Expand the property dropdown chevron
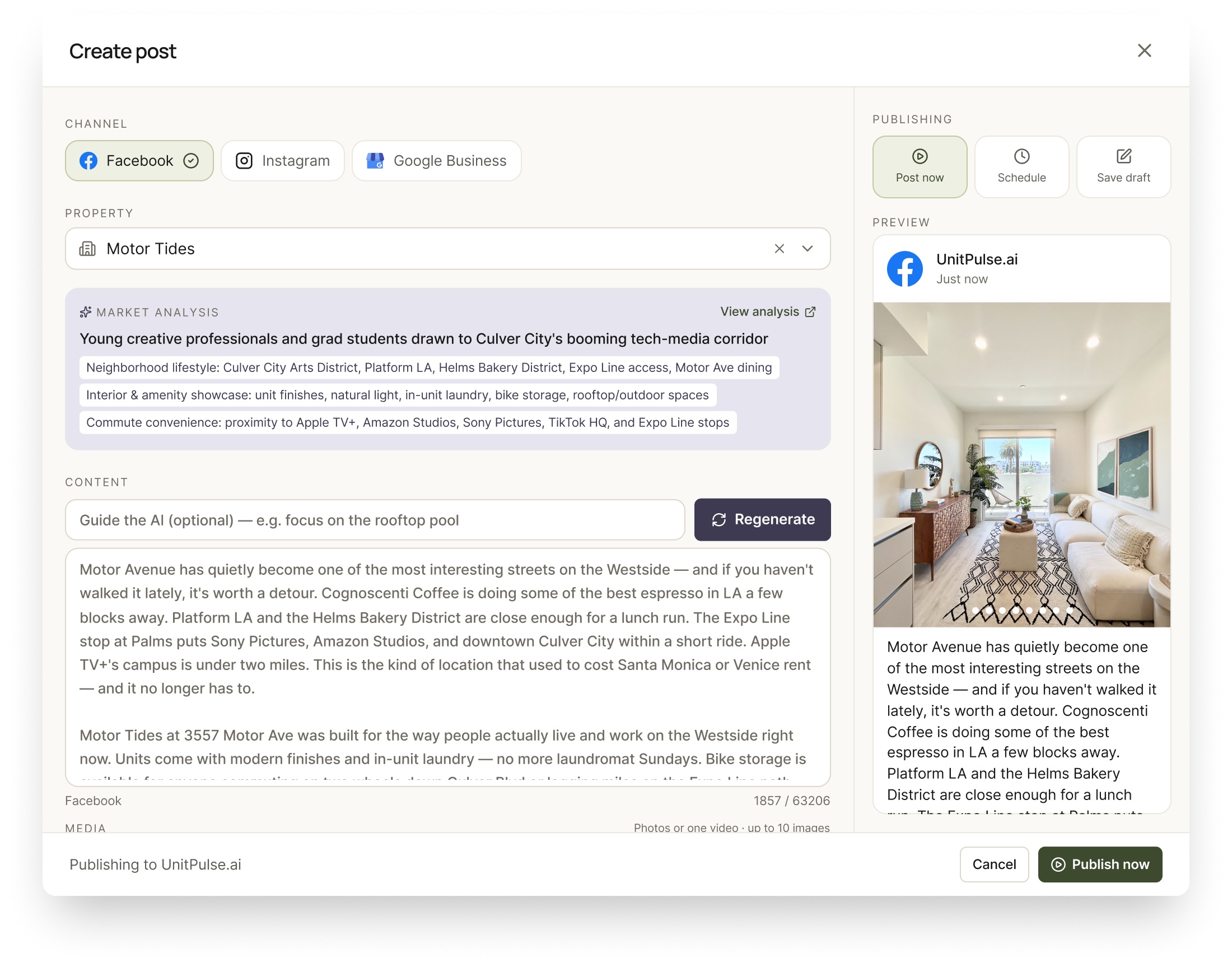Image resolution: width=1232 pixels, height=967 pixels. [x=808, y=249]
